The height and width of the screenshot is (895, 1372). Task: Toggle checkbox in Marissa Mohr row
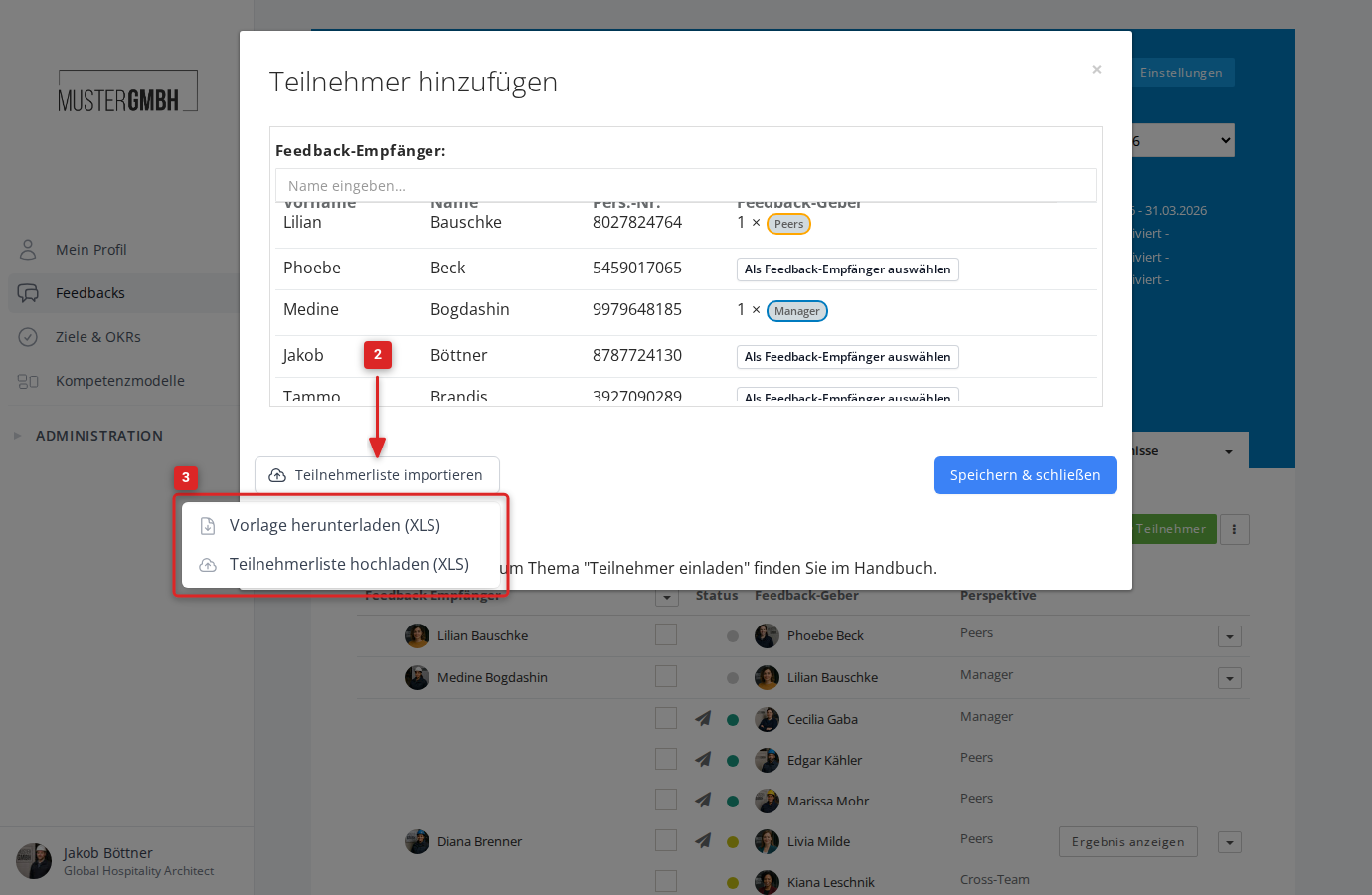click(x=666, y=800)
